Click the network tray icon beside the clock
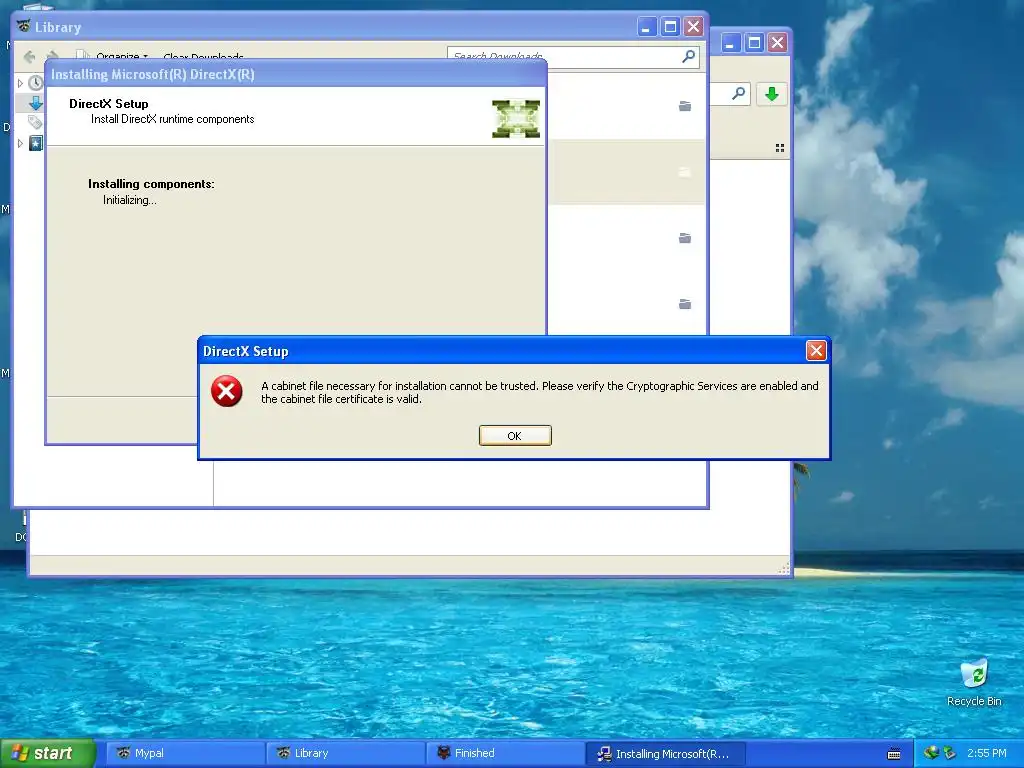 coord(949,753)
